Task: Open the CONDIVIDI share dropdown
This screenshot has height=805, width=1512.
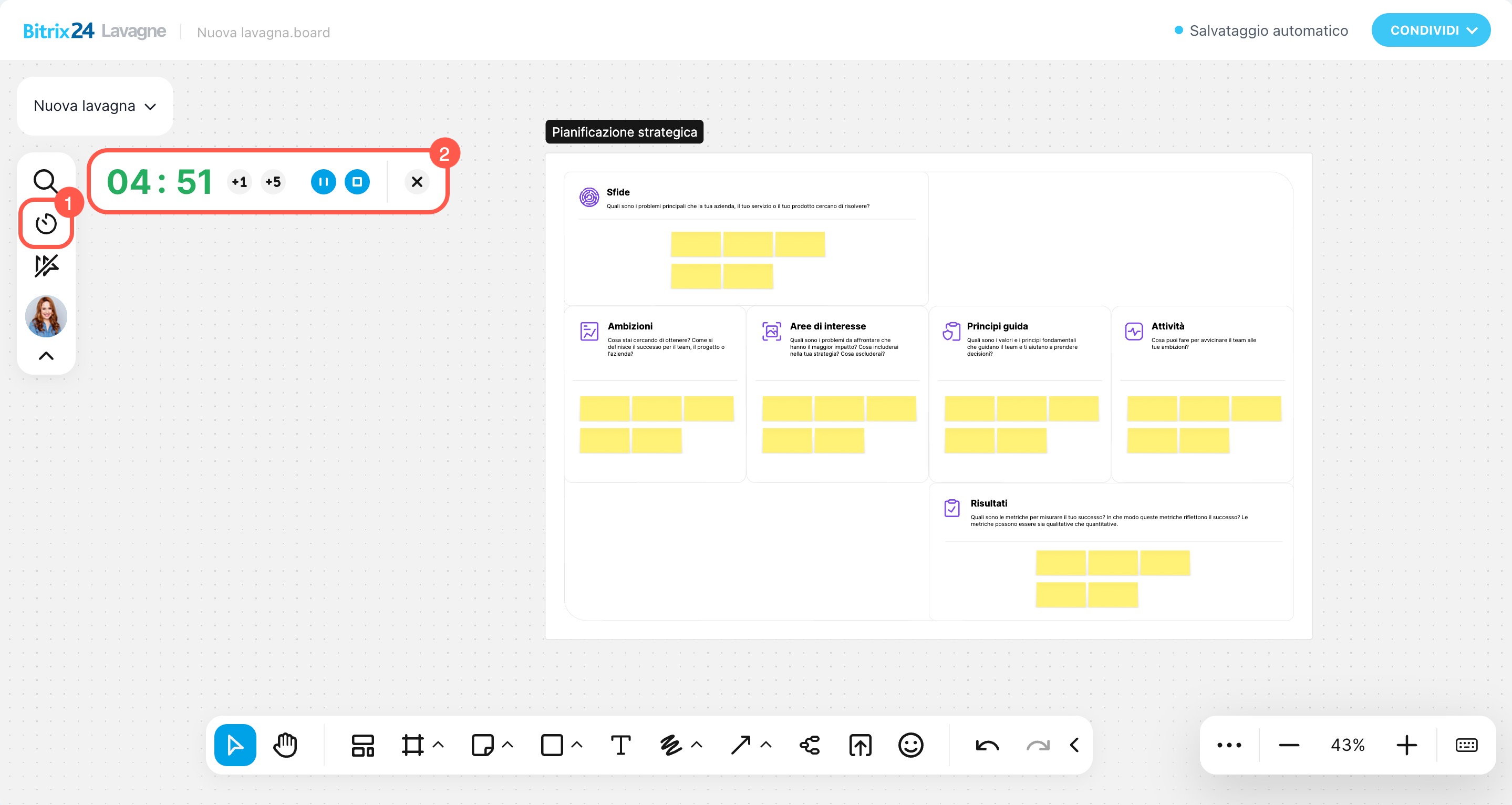Action: pos(1431,30)
